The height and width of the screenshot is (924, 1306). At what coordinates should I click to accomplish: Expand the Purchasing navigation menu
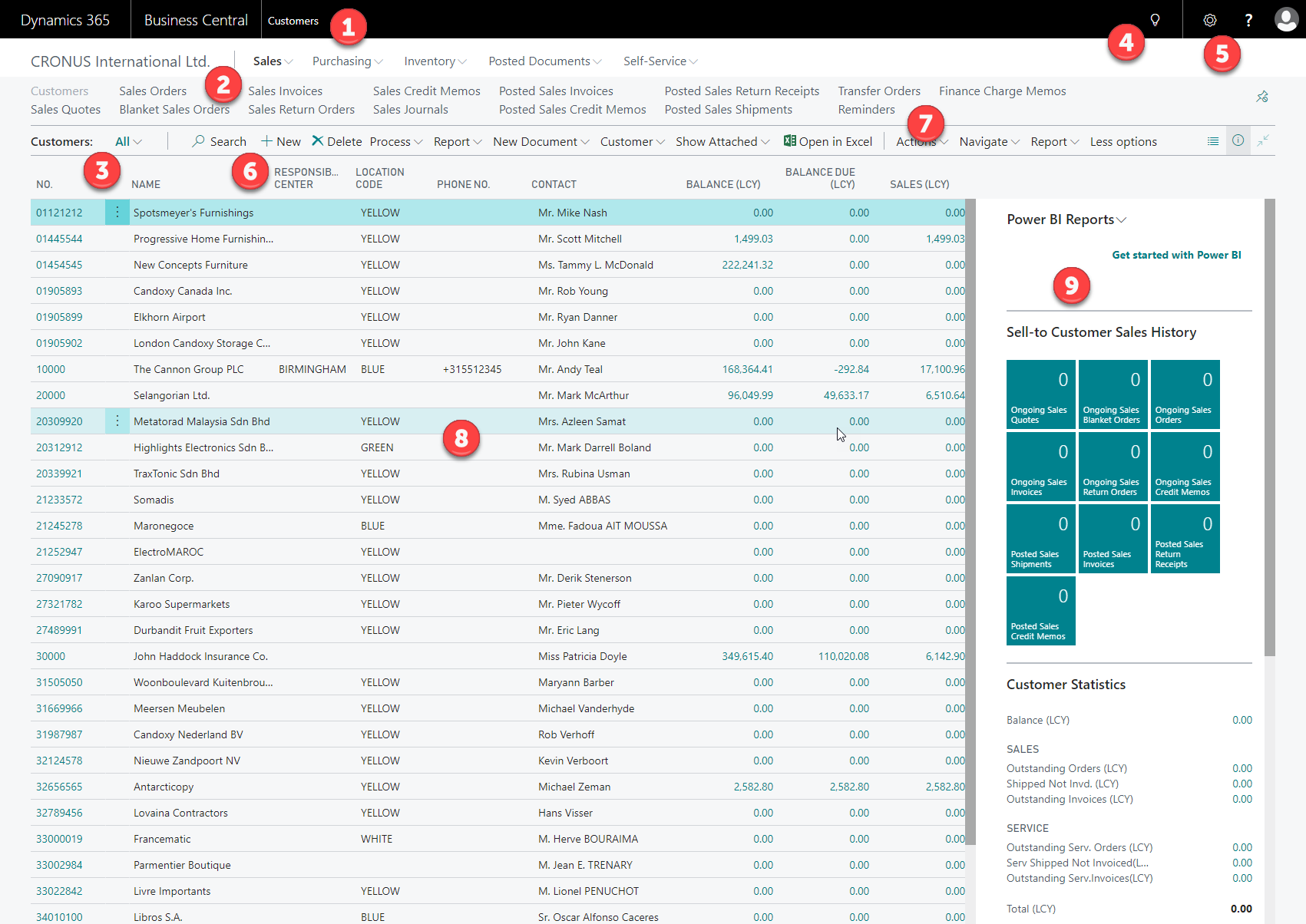coord(347,61)
